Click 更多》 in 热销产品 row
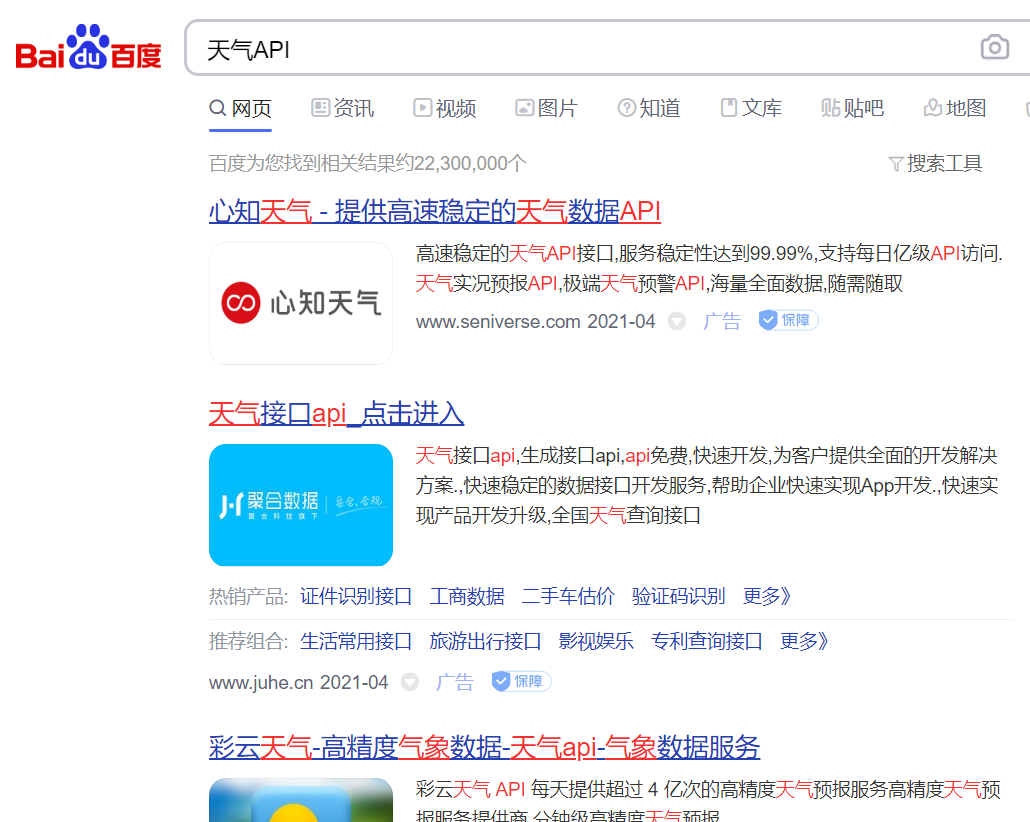 point(767,597)
